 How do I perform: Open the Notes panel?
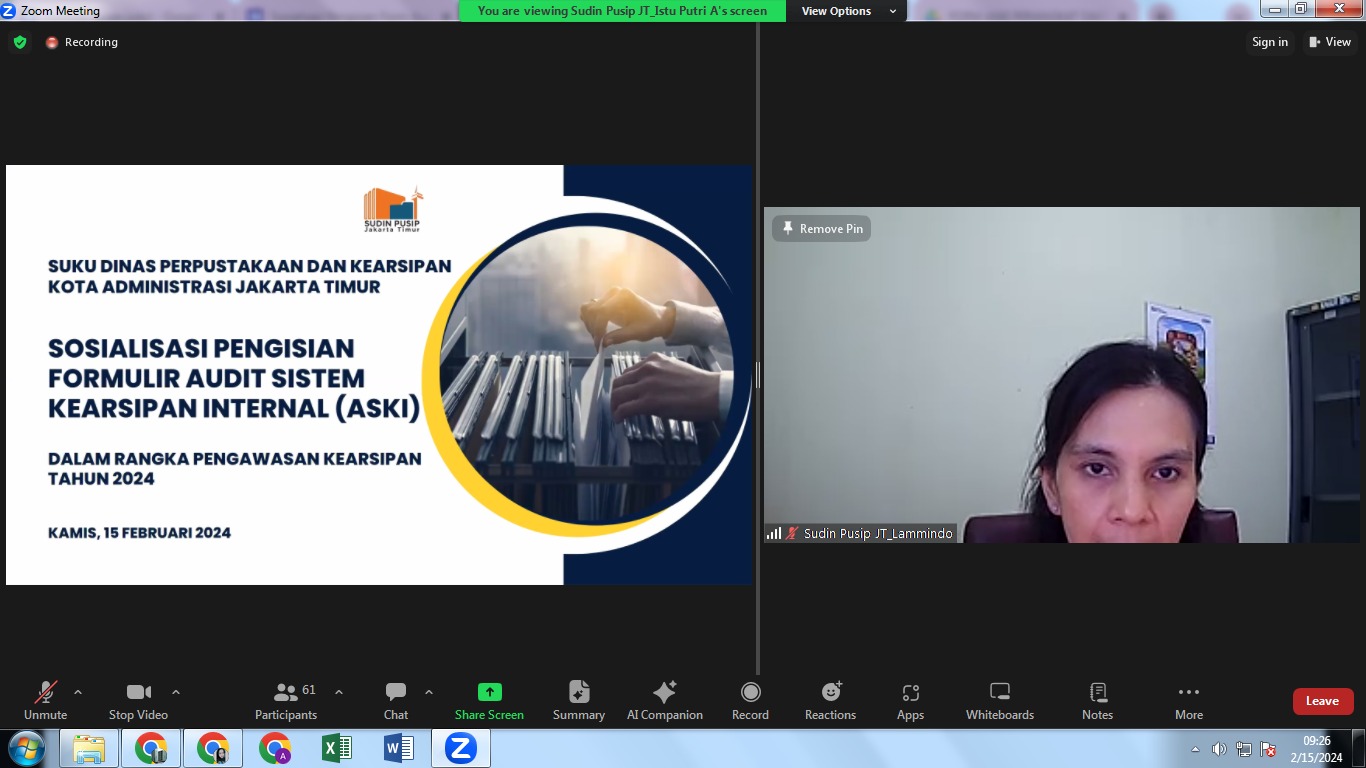click(x=1097, y=700)
